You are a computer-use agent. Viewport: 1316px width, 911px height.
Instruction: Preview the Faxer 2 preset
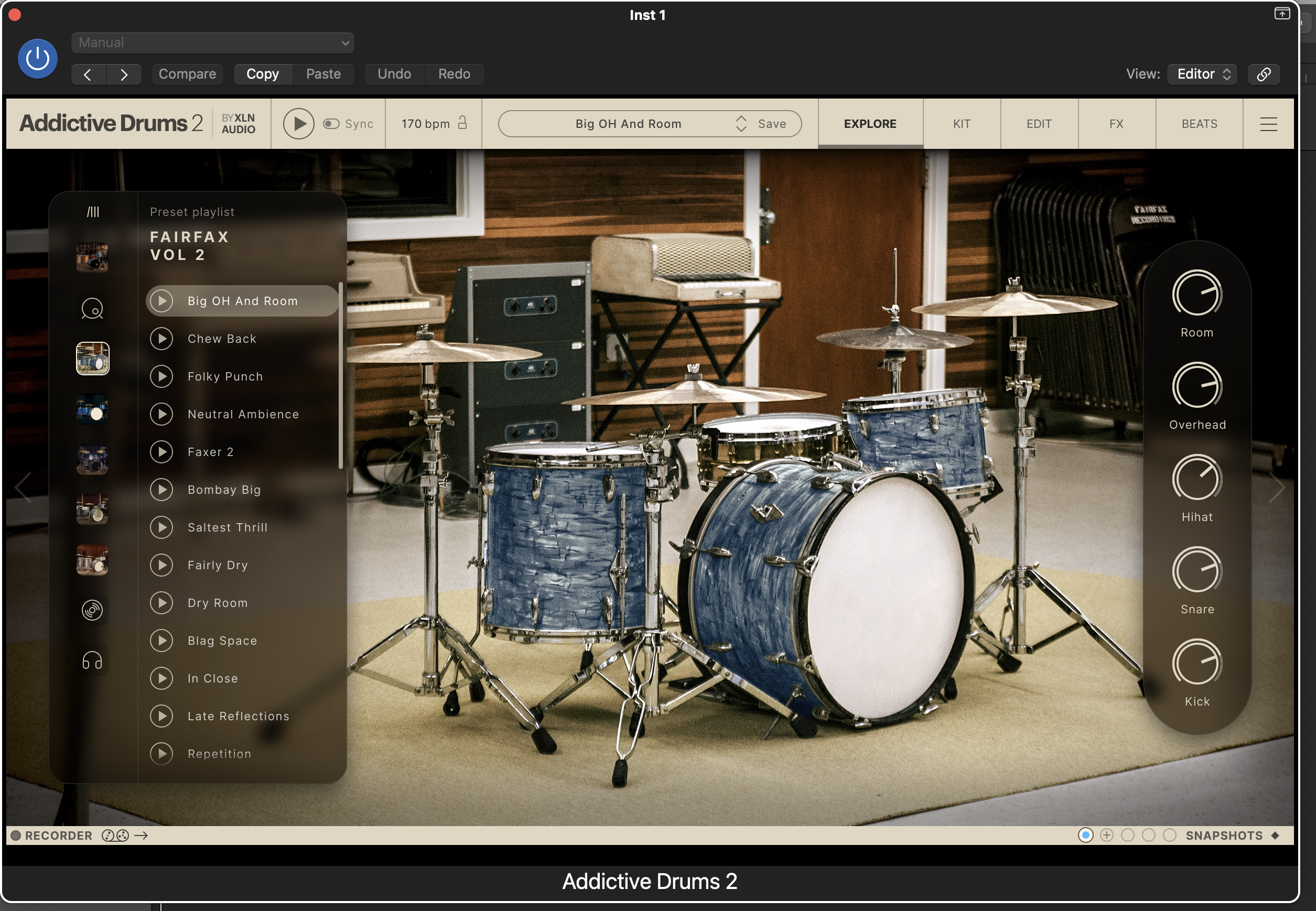click(161, 451)
